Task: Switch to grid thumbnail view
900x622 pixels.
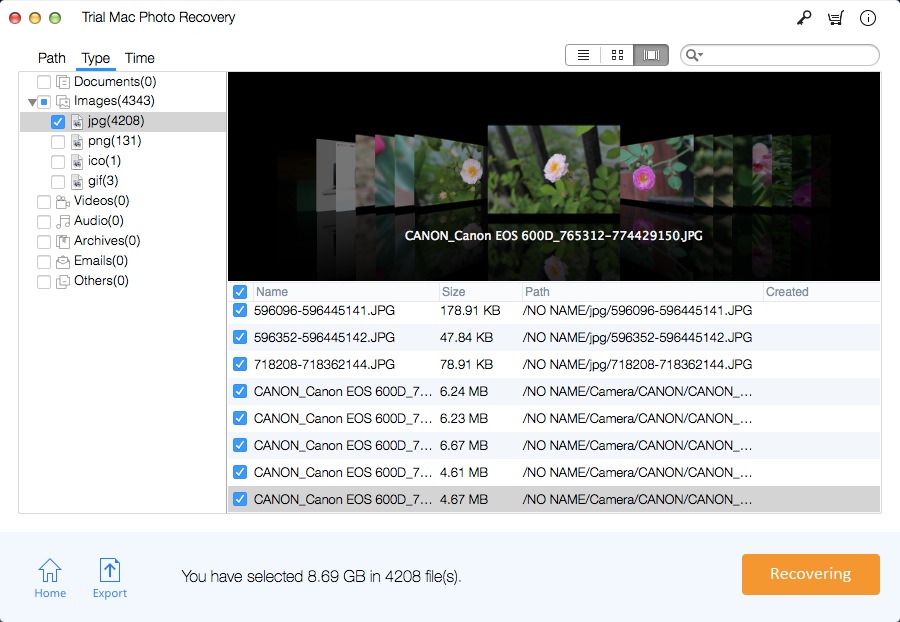Action: 616,55
